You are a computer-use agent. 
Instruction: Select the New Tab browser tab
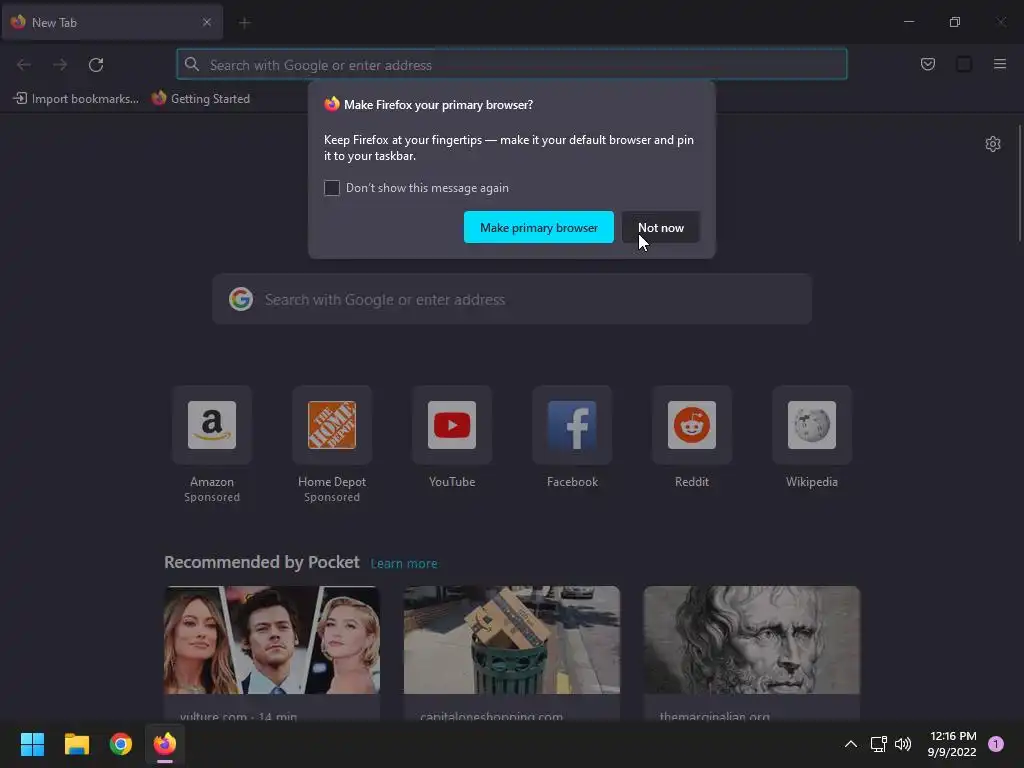pyautogui.click(x=112, y=22)
